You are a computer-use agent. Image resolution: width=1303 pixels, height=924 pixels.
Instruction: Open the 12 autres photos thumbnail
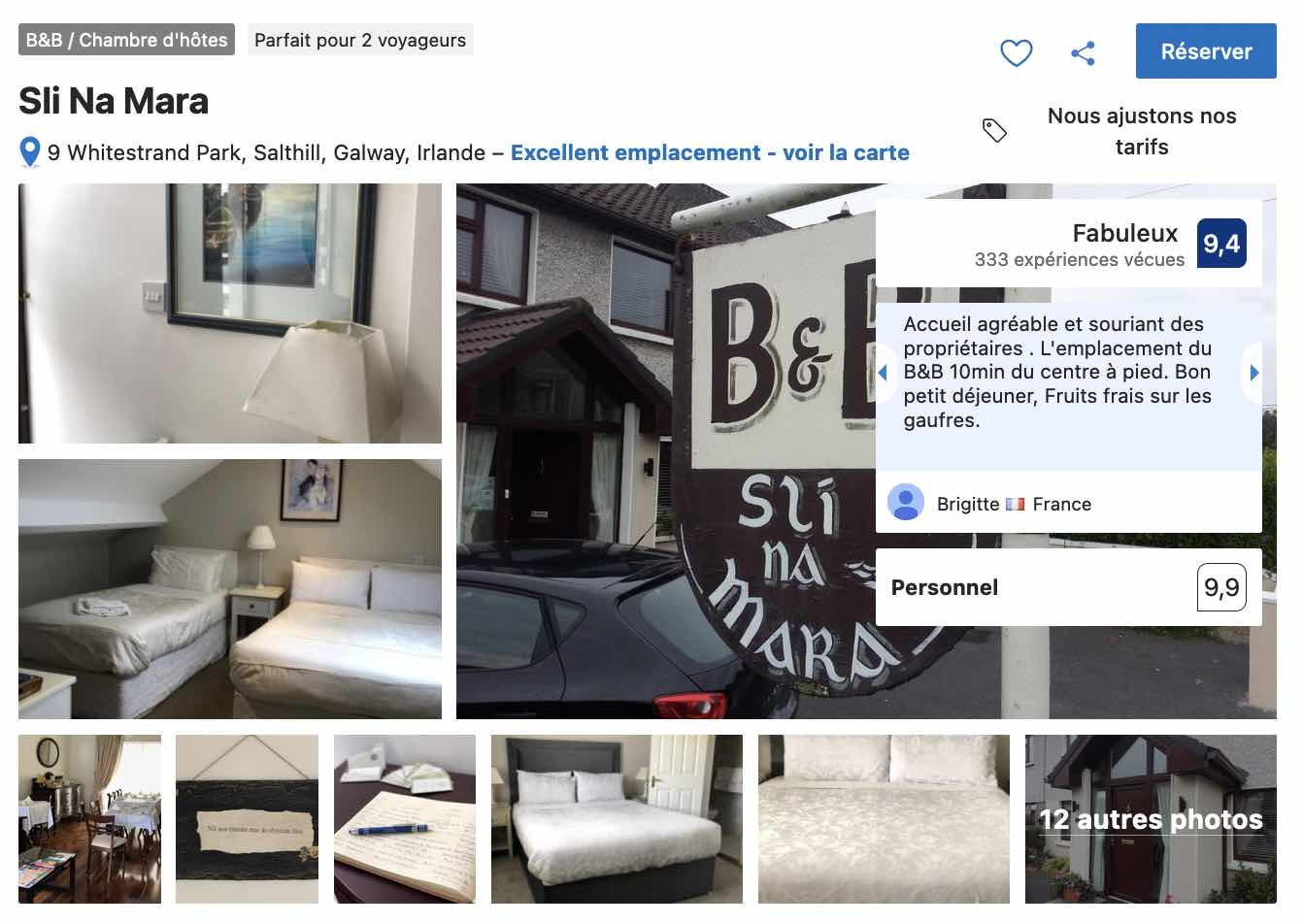[1151, 819]
